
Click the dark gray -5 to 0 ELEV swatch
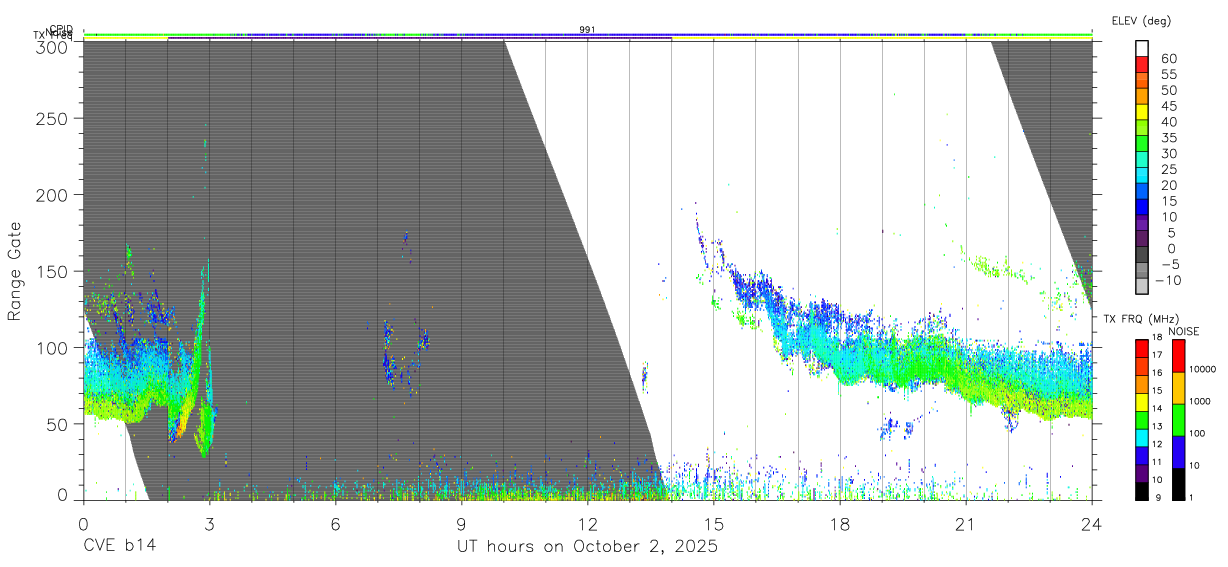point(1142,256)
